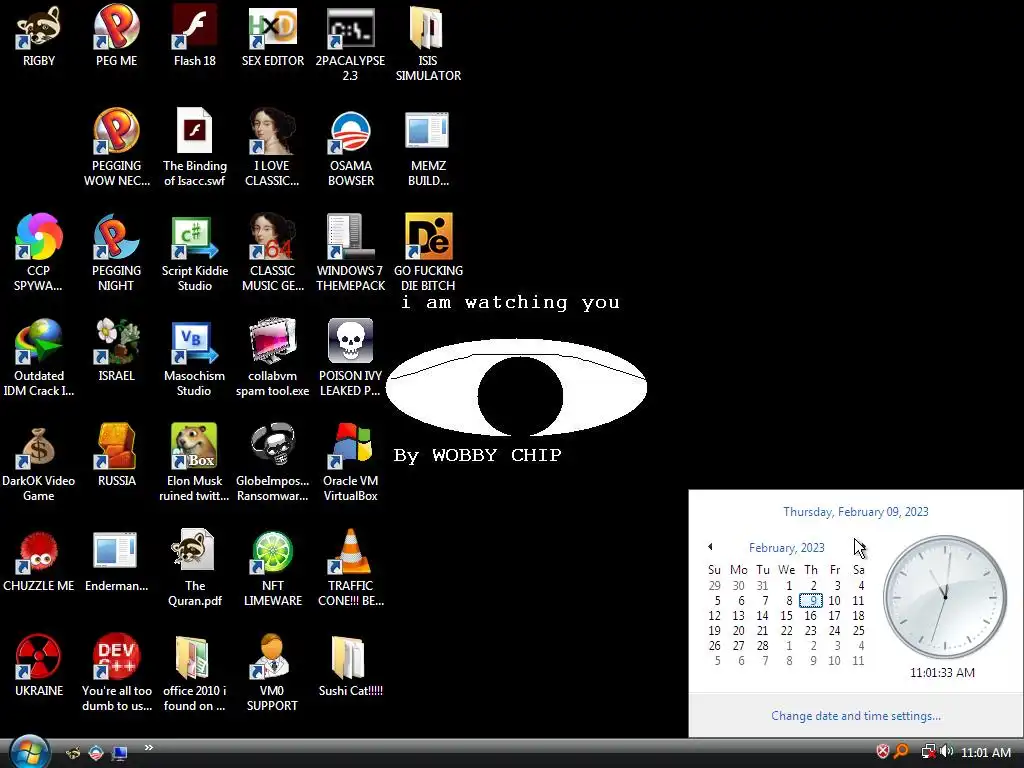The image size is (1024, 768).
Task: Open the Windows Start orb
Action: click(x=29, y=752)
